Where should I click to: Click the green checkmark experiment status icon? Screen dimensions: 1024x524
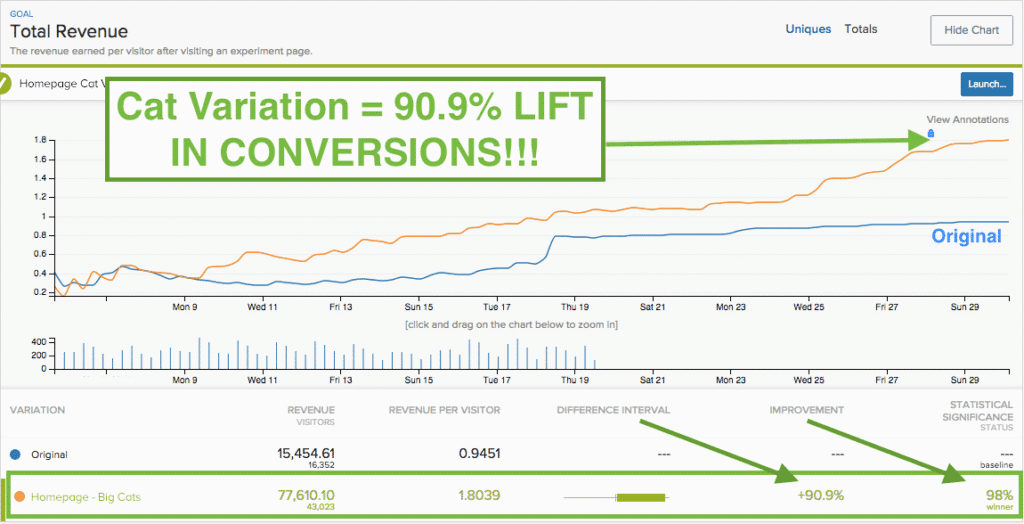(x=5, y=84)
